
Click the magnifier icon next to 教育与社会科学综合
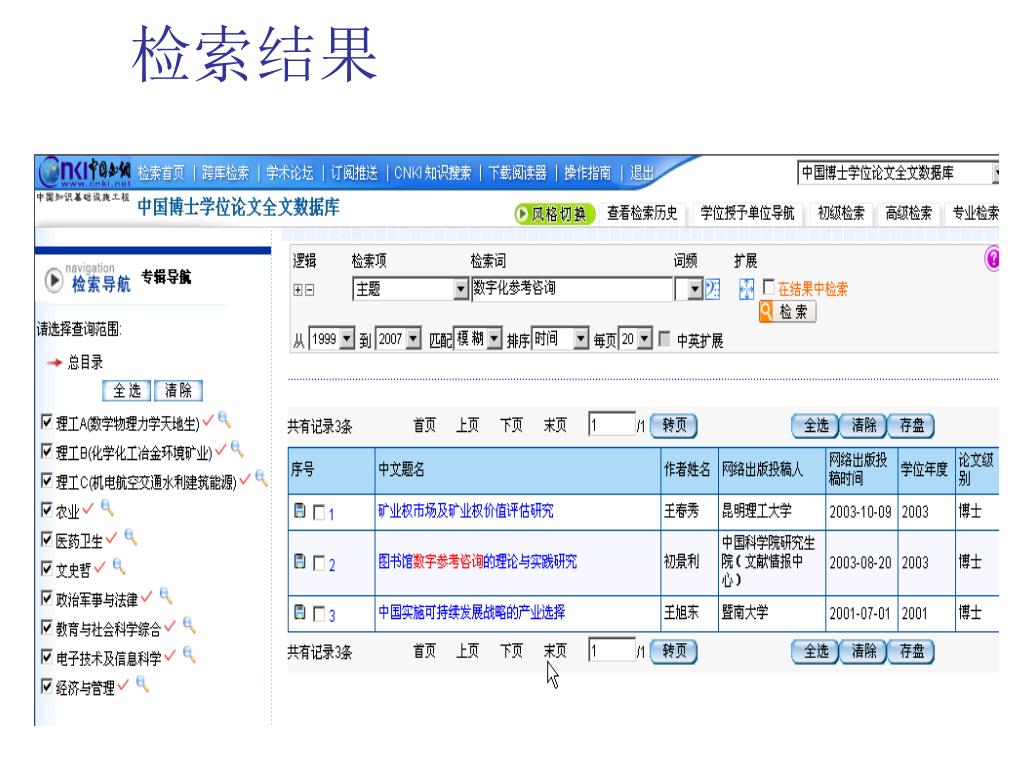189,624
